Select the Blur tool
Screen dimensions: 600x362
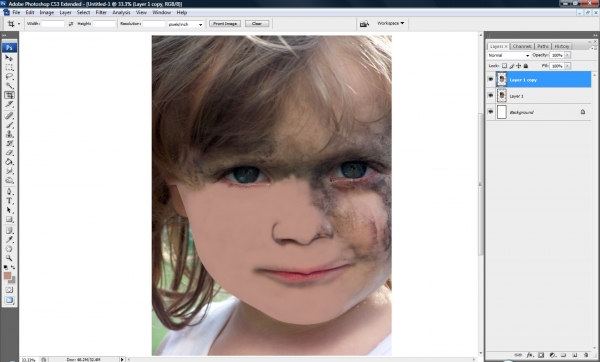pyautogui.click(x=9, y=171)
